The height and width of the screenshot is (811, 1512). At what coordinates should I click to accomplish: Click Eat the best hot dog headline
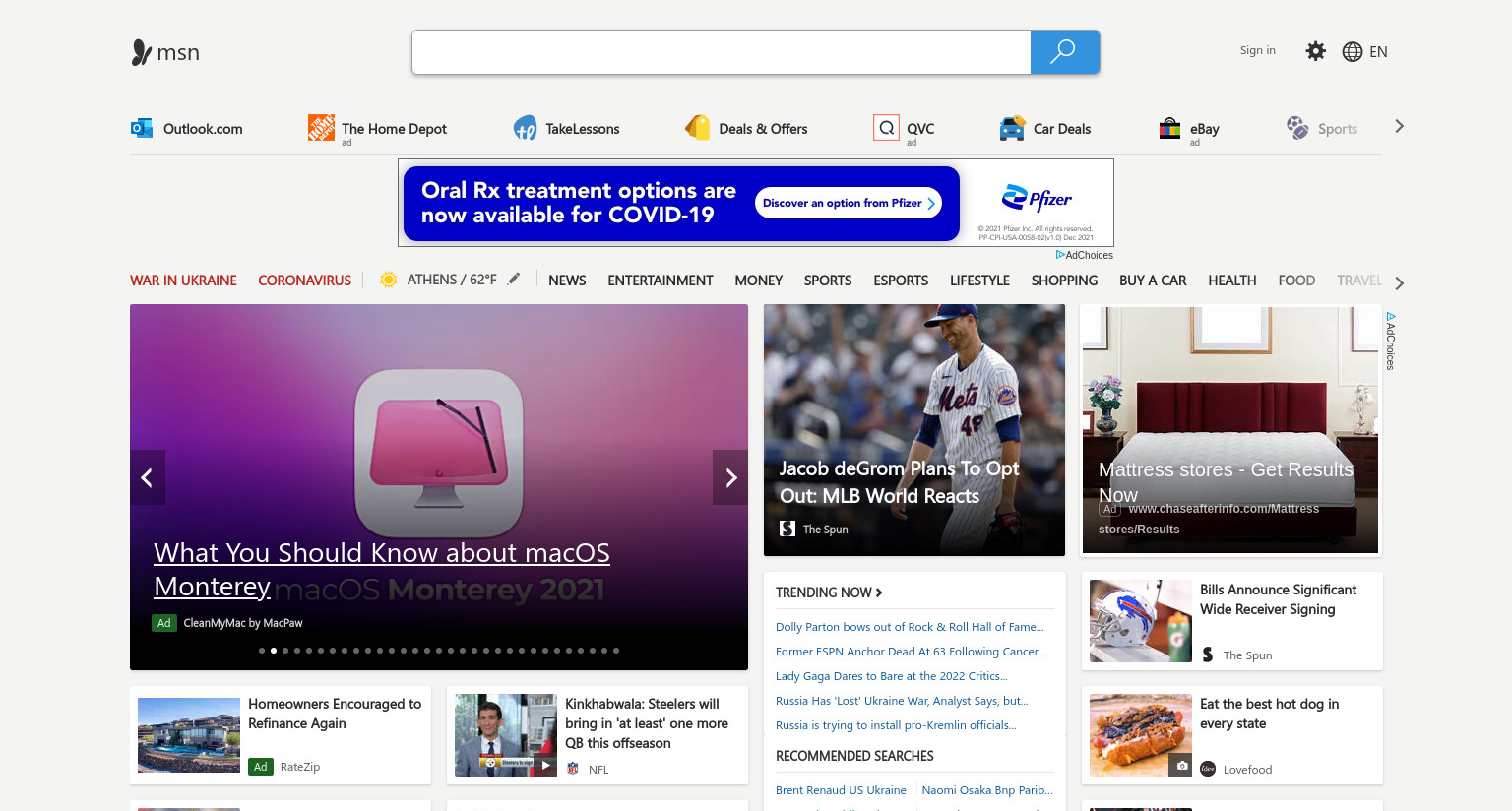(x=1269, y=714)
